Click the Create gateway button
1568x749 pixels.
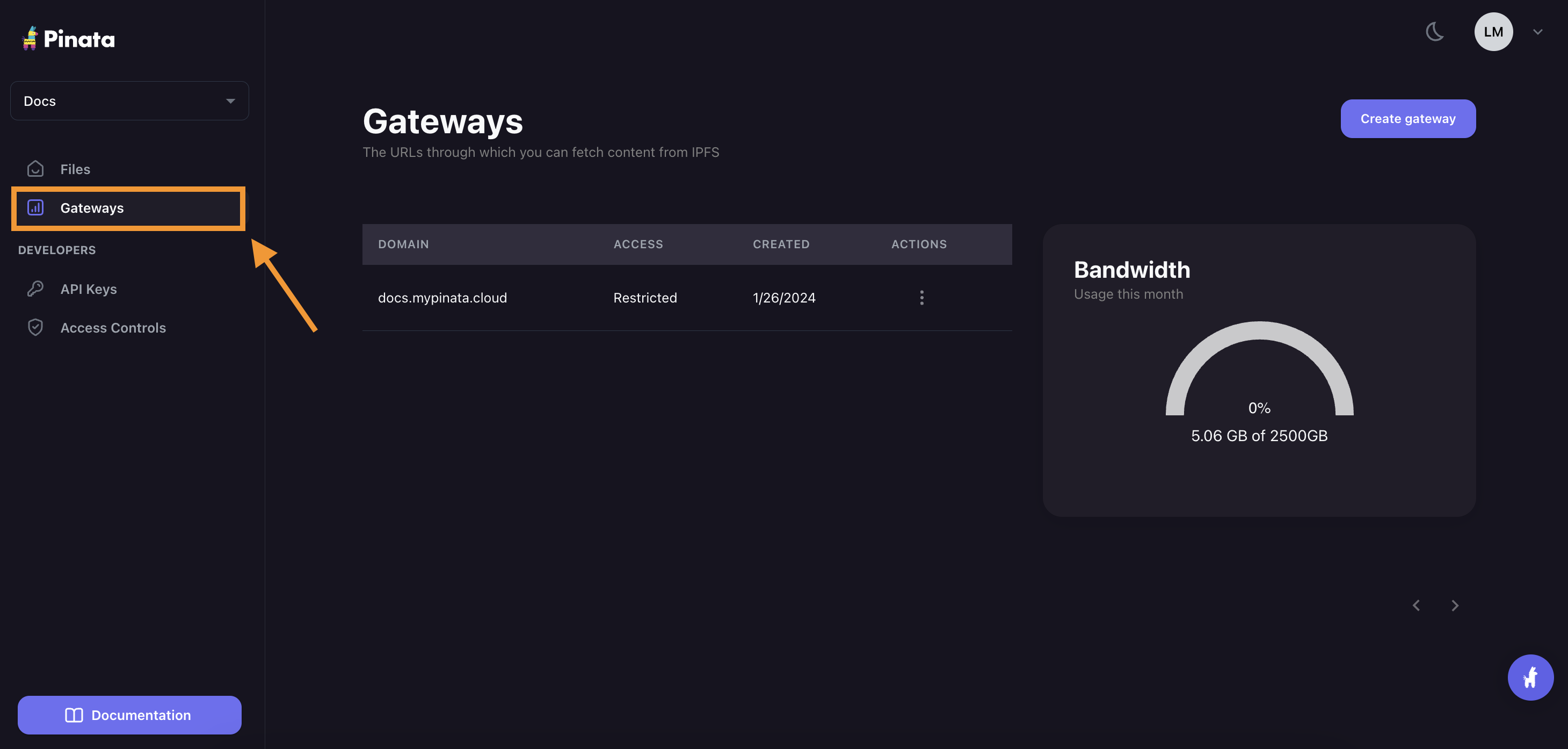click(x=1407, y=119)
